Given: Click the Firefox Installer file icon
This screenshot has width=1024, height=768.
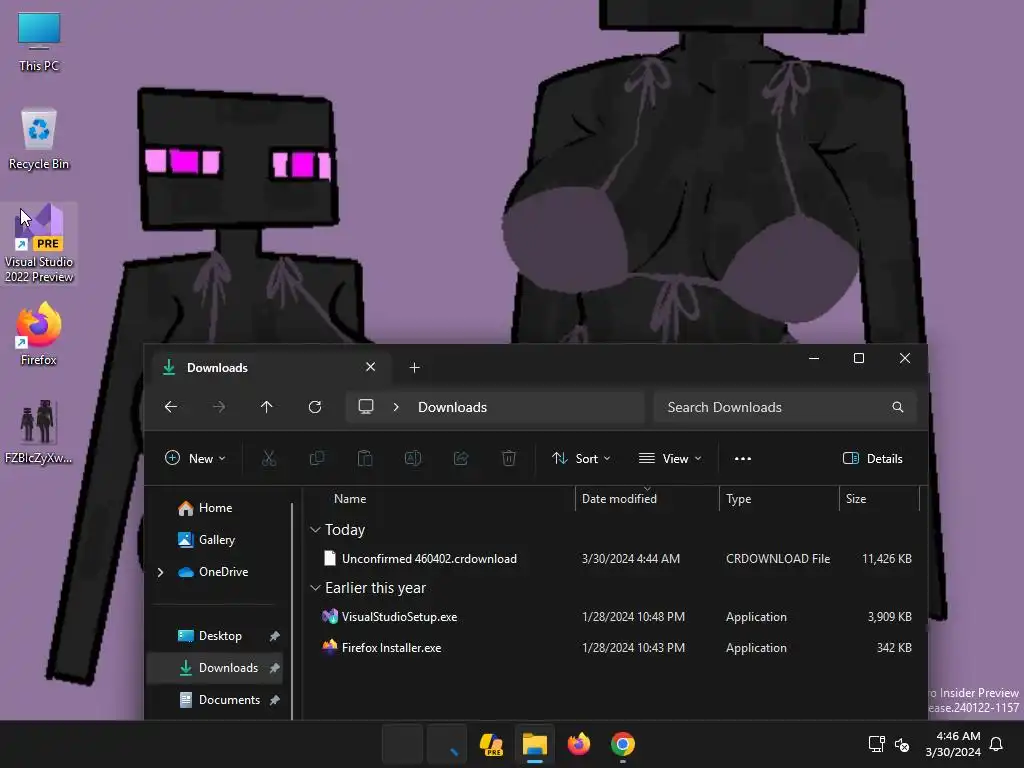Looking at the screenshot, I should 330,647.
